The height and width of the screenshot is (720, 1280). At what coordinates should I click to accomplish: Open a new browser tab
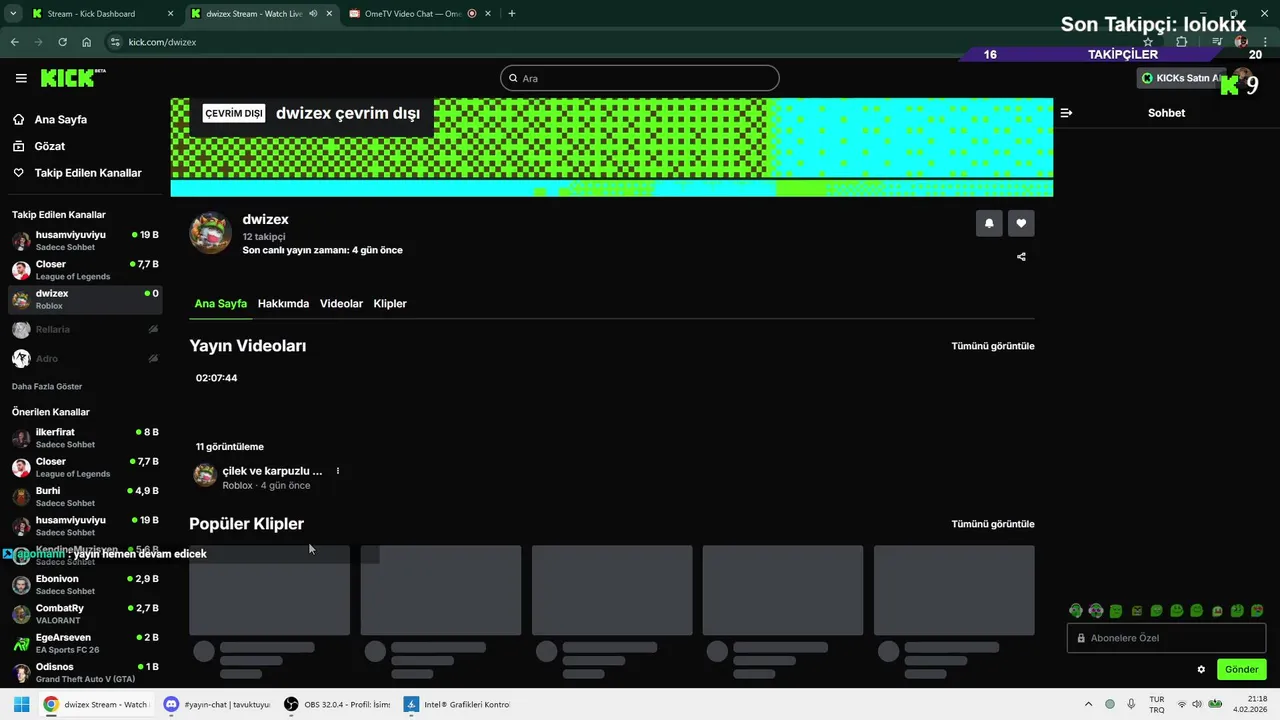click(512, 14)
